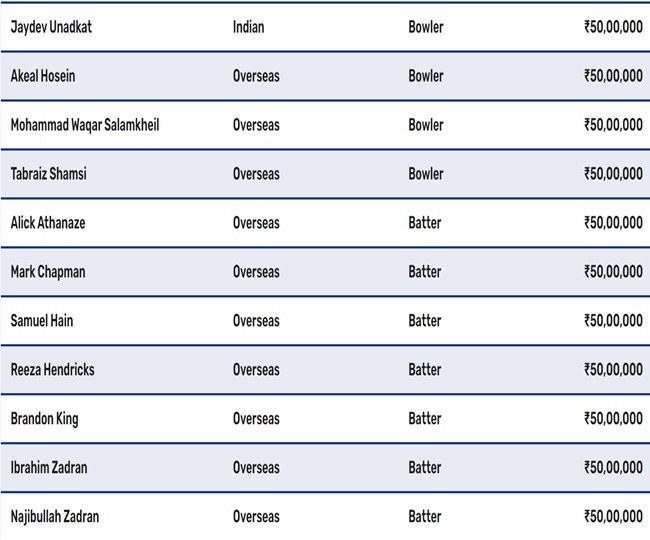Image resolution: width=650 pixels, height=540 pixels.
Task: Click Brandon King's name
Action: click(44, 419)
